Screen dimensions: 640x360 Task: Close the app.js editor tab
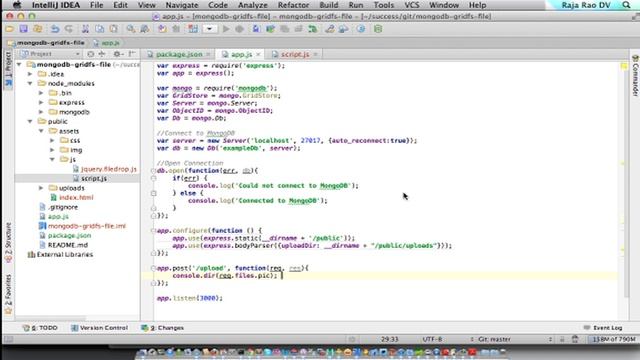(258, 54)
